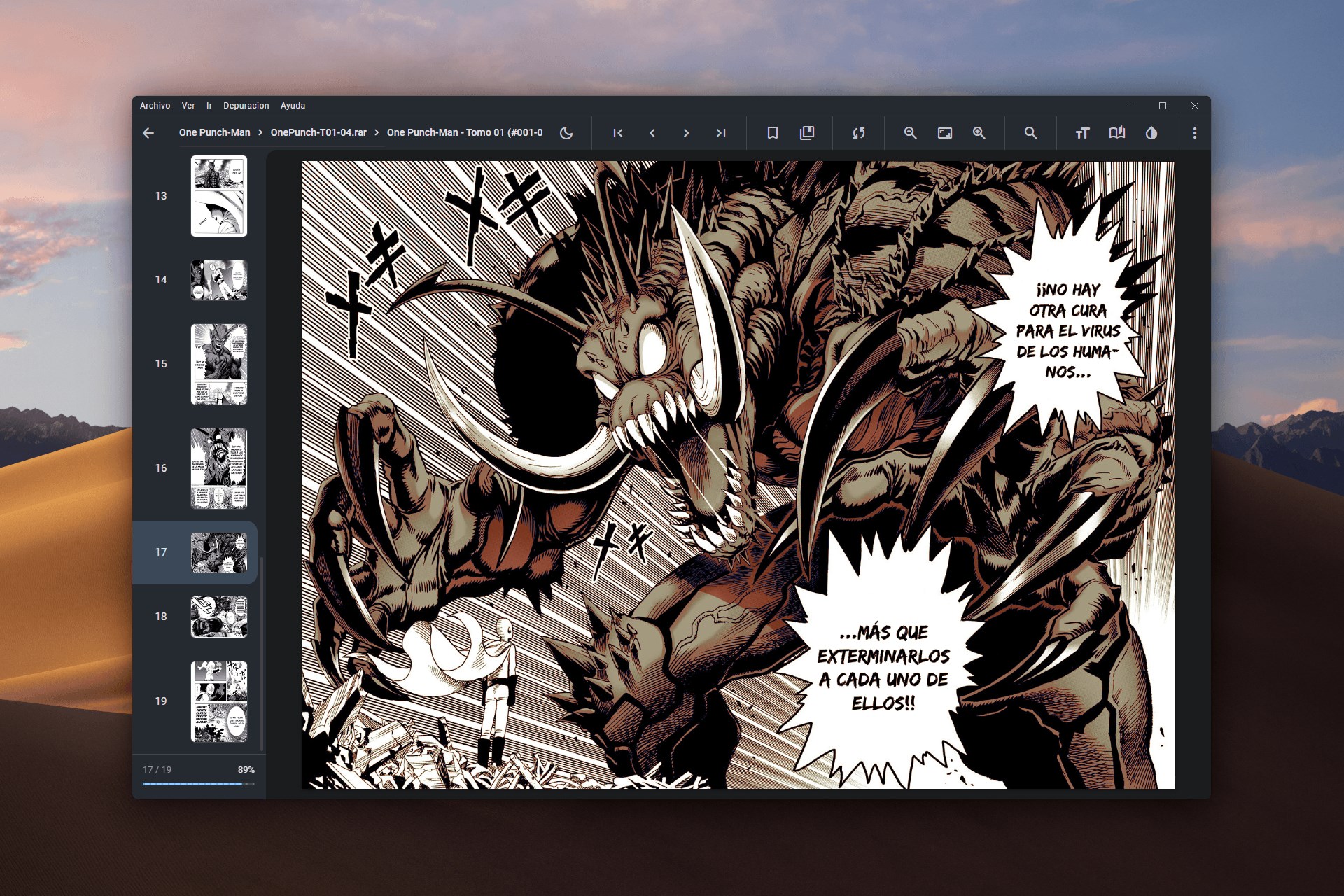Screen dimensions: 1344x896
Task: Click the back arrow to leave the reader
Action: coord(149,132)
